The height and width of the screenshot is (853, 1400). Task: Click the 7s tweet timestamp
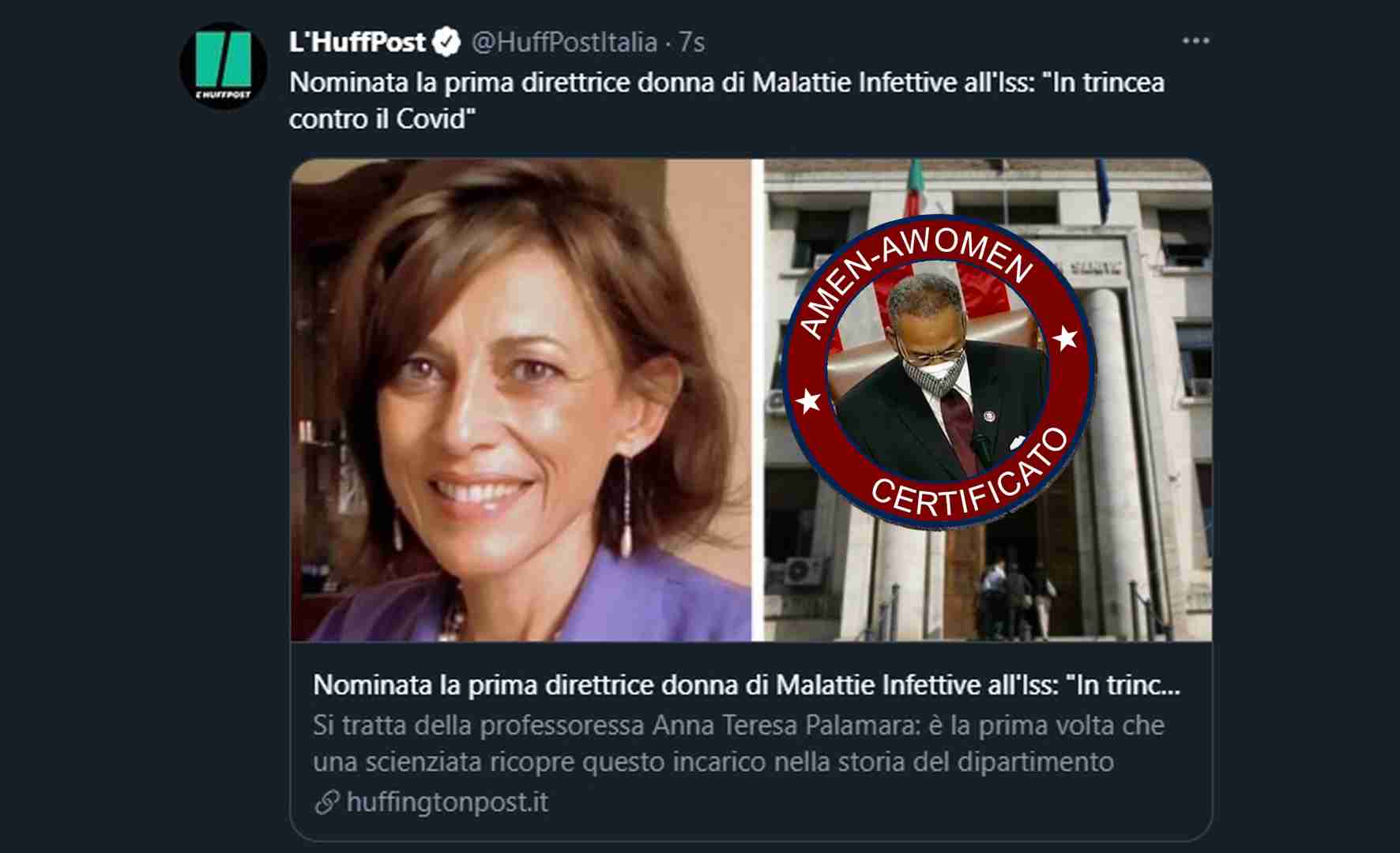(x=692, y=42)
